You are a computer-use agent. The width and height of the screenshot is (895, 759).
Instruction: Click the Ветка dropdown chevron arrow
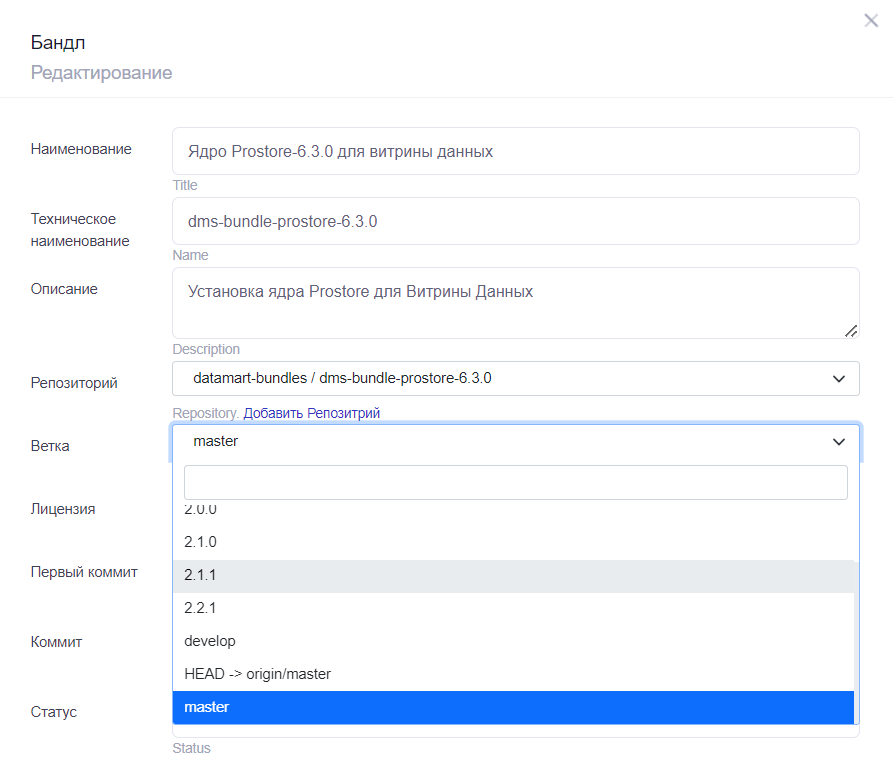coord(838,441)
